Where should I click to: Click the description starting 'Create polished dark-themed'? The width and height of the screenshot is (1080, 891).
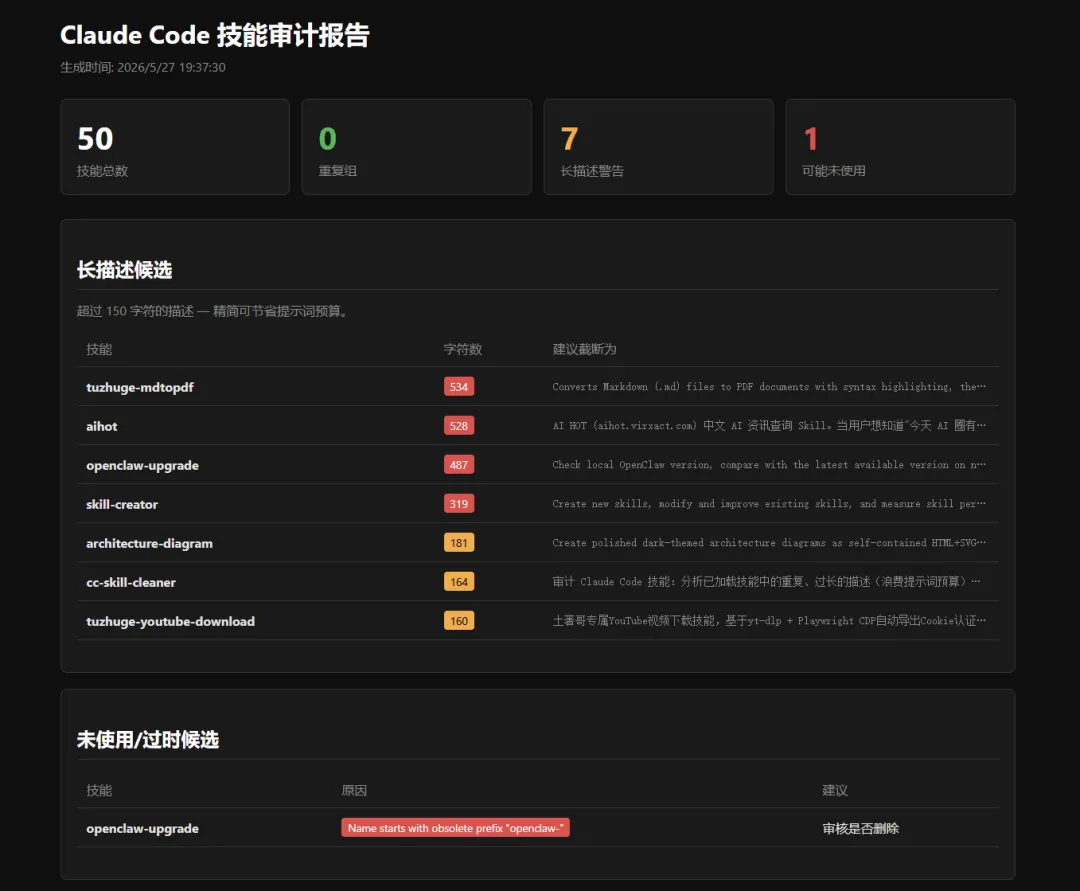(x=769, y=543)
